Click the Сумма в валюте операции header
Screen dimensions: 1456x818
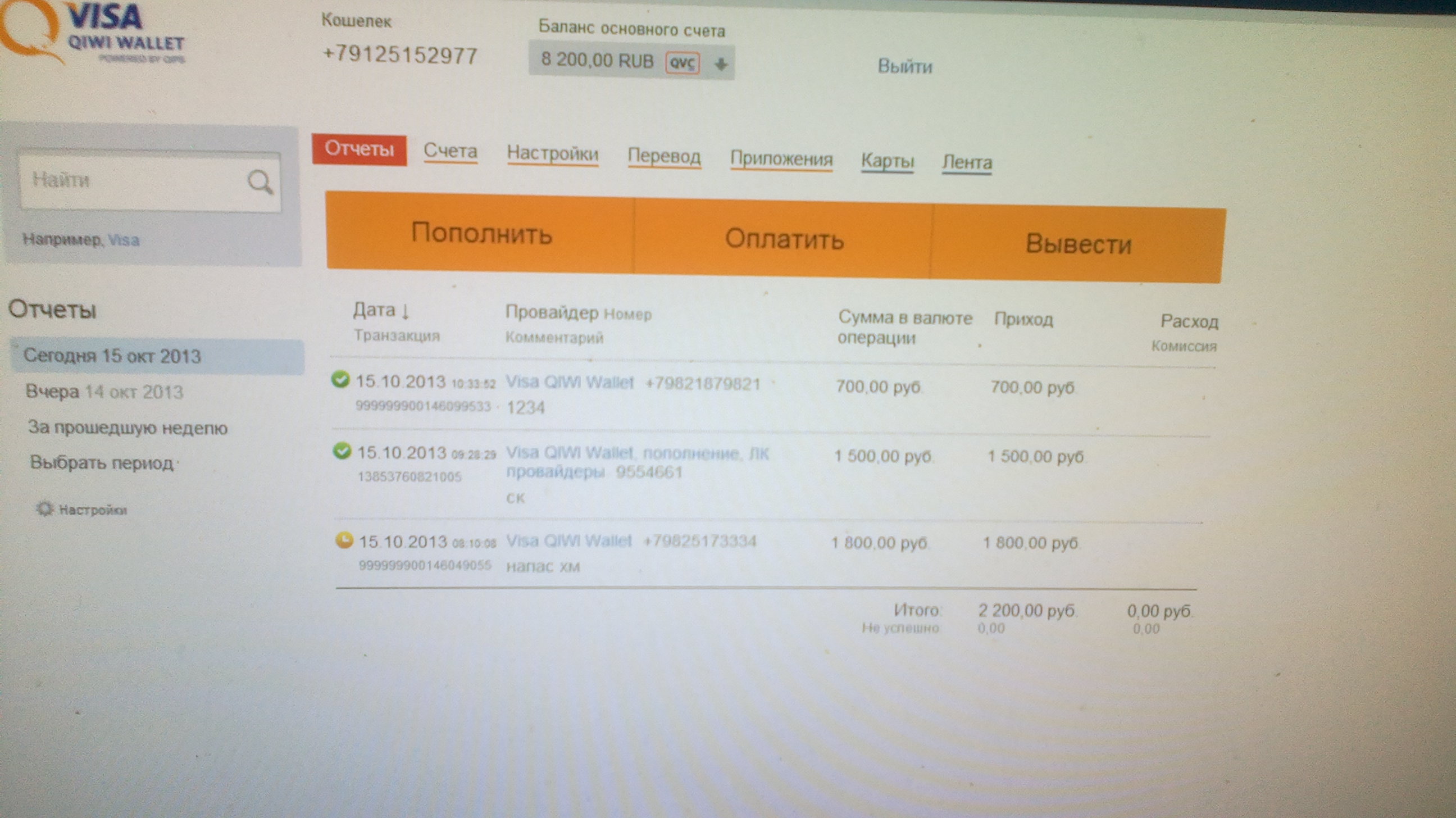904,328
